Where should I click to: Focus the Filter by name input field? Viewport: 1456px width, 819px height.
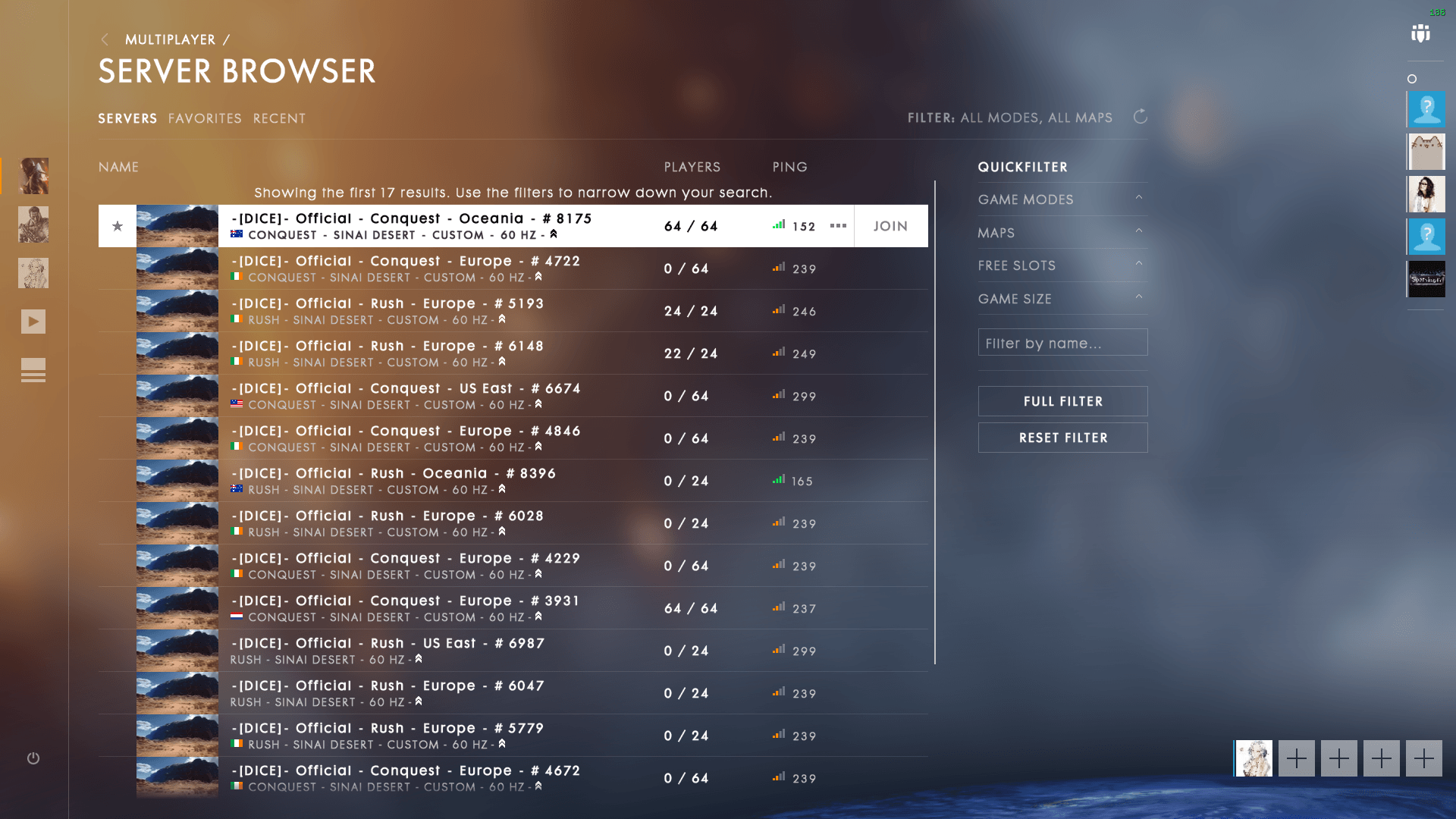1062,343
